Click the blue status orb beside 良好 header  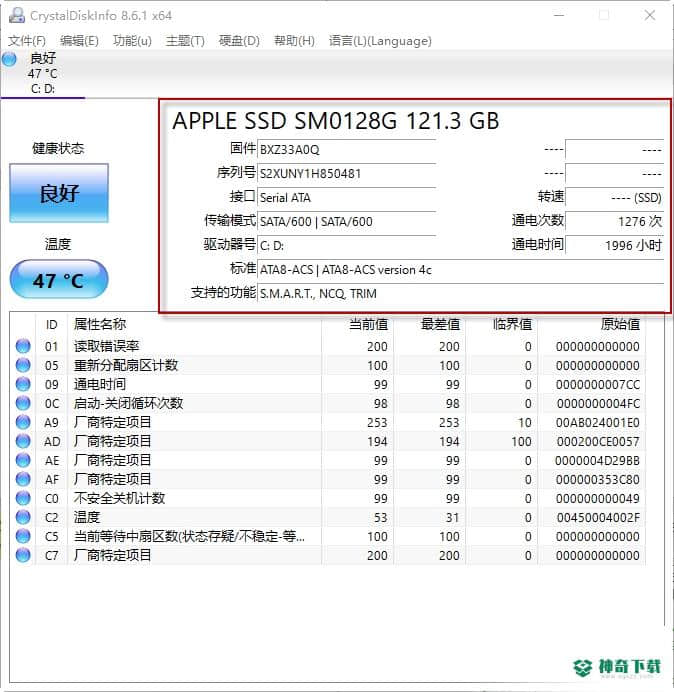(x=9, y=60)
